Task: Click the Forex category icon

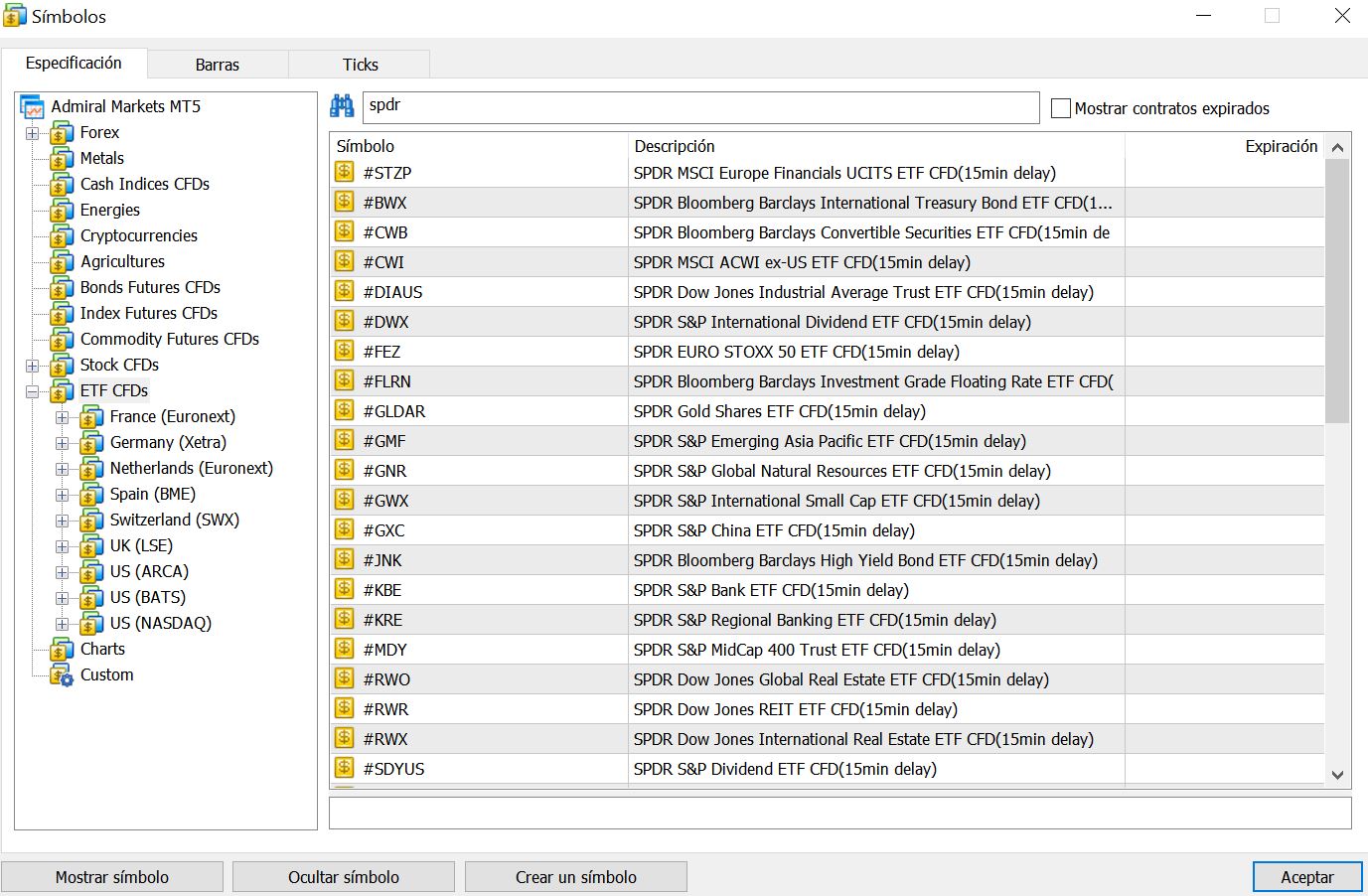Action: pos(64,132)
